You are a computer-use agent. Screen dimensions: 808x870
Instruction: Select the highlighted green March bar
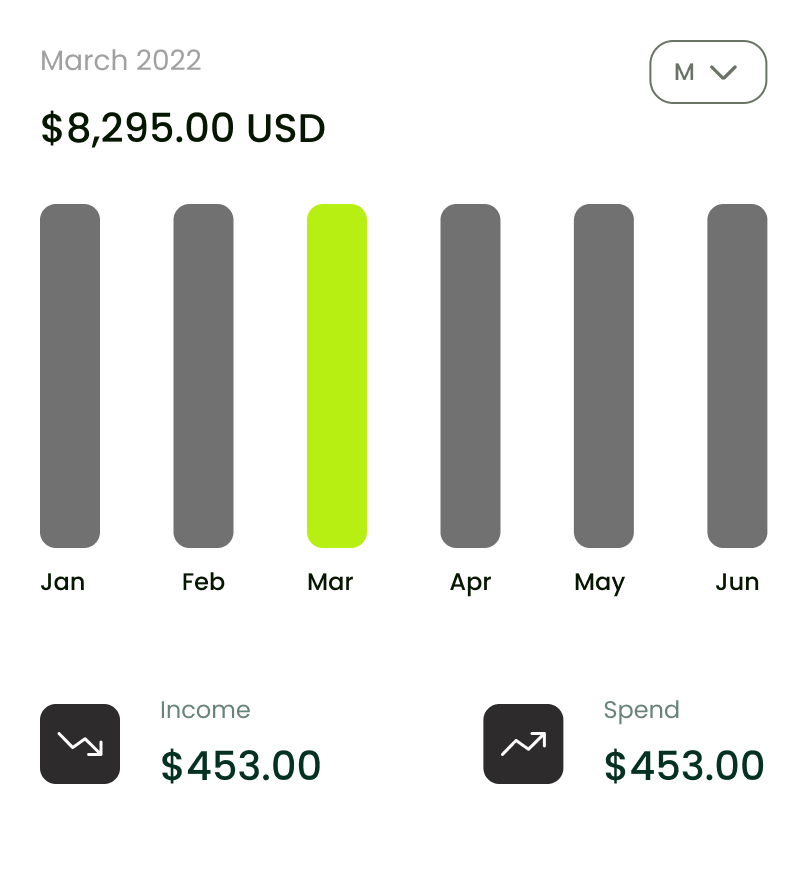pos(337,376)
